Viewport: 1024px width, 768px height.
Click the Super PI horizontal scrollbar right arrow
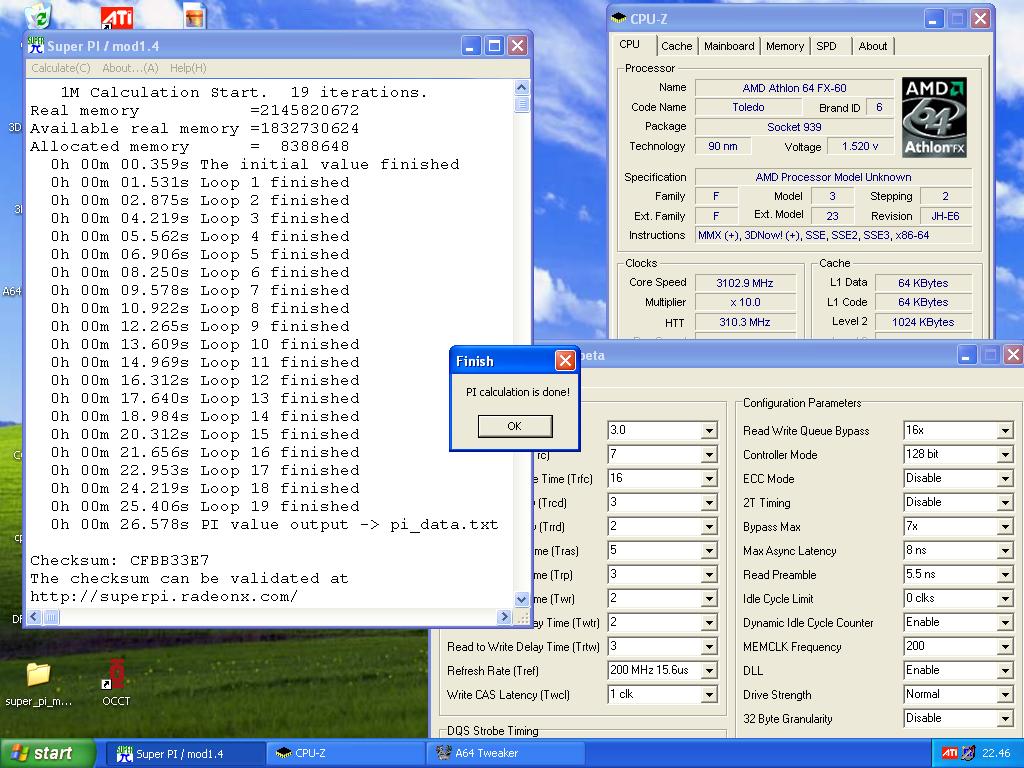504,616
